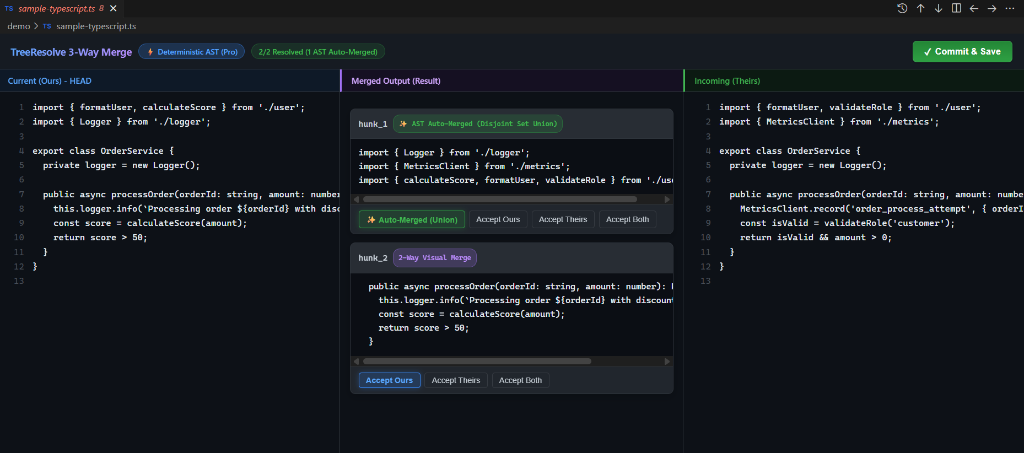Click the Deterministic AST (Pro) badge
Viewport: 1024px width, 453px height.
point(191,52)
